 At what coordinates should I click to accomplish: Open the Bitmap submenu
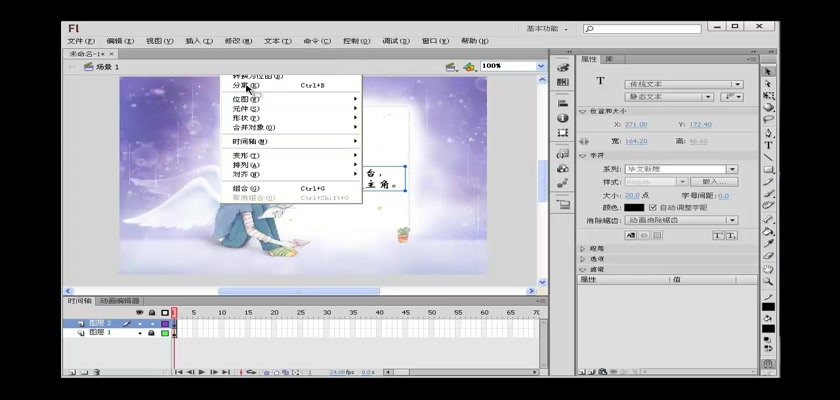click(x=291, y=100)
